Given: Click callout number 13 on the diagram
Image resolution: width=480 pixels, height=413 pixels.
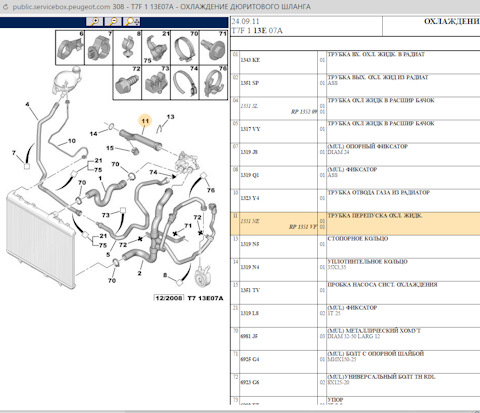Looking at the screenshot, I should (x=170, y=117).
